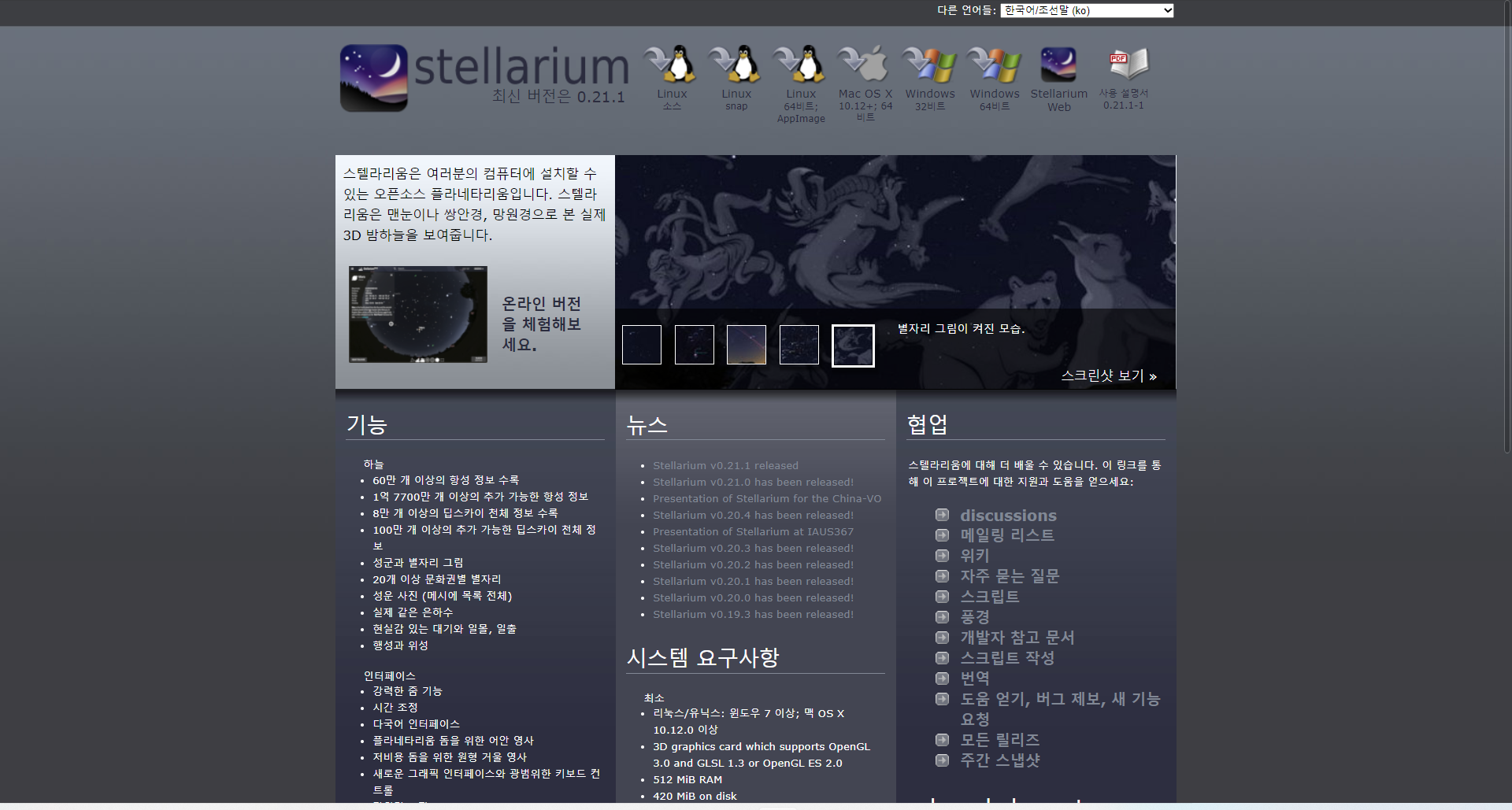Open 'Stellarium v0.19.3 has been released!' news
1512x810 pixels.
coord(753,614)
